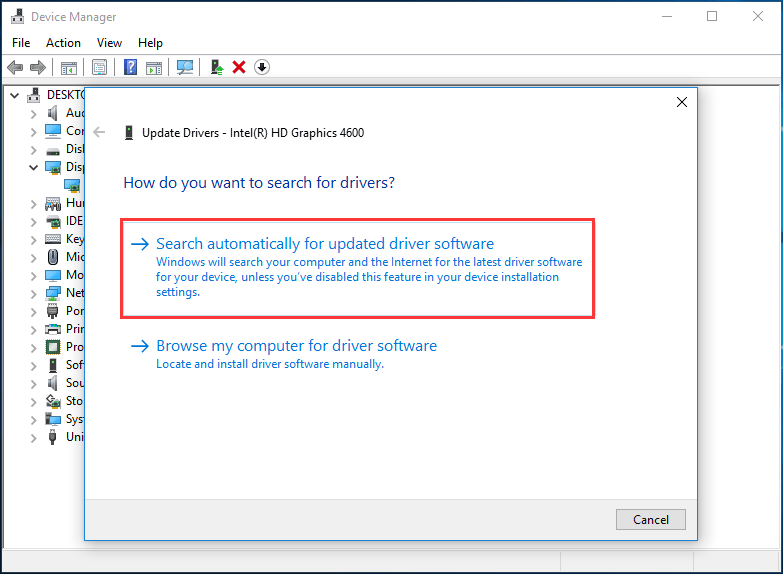This screenshot has width=783, height=574.
Task: Click the red X Uninstall device icon
Action: 239,67
